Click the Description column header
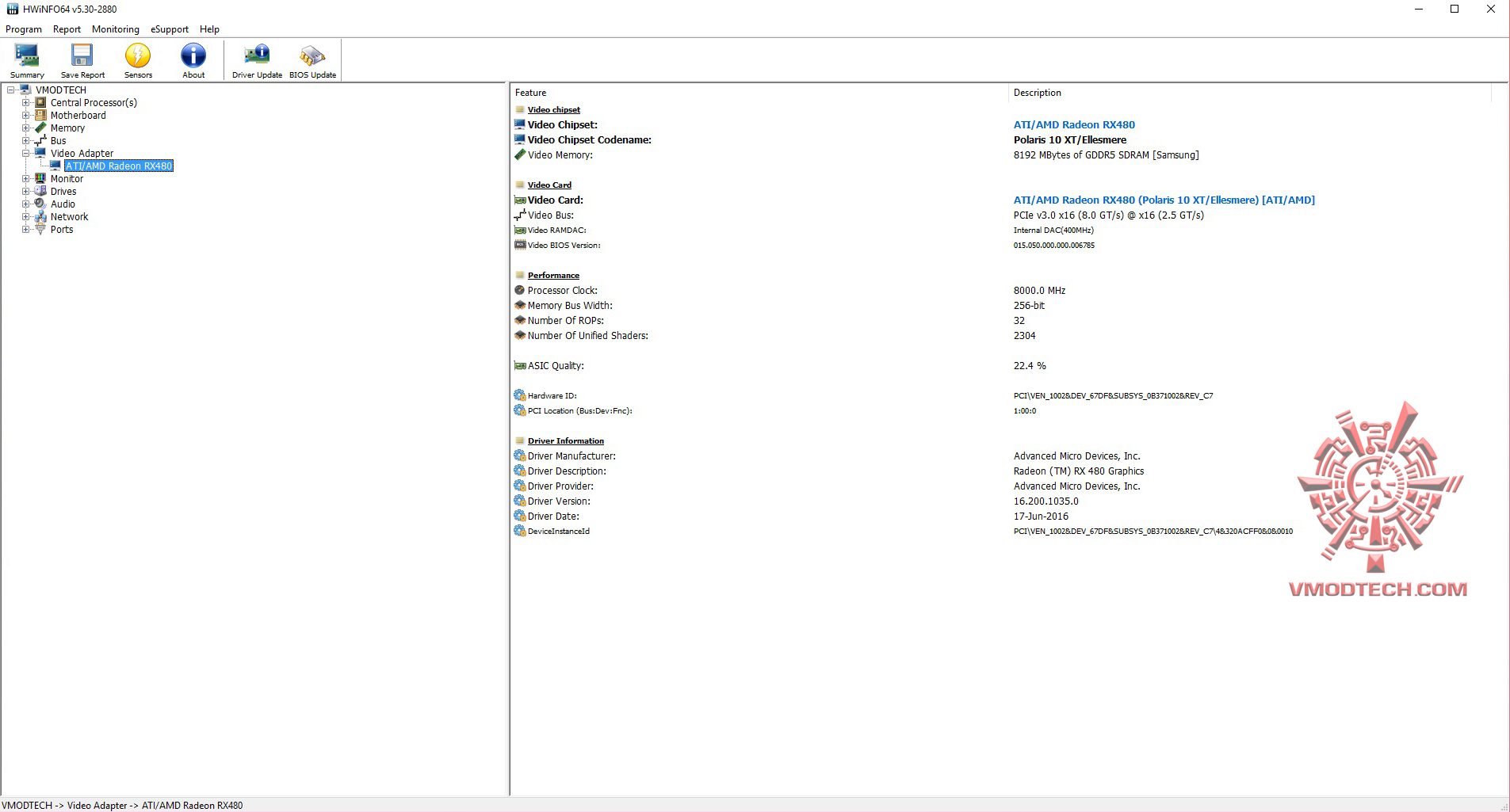The height and width of the screenshot is (812, 1510). coord(1250,93)
